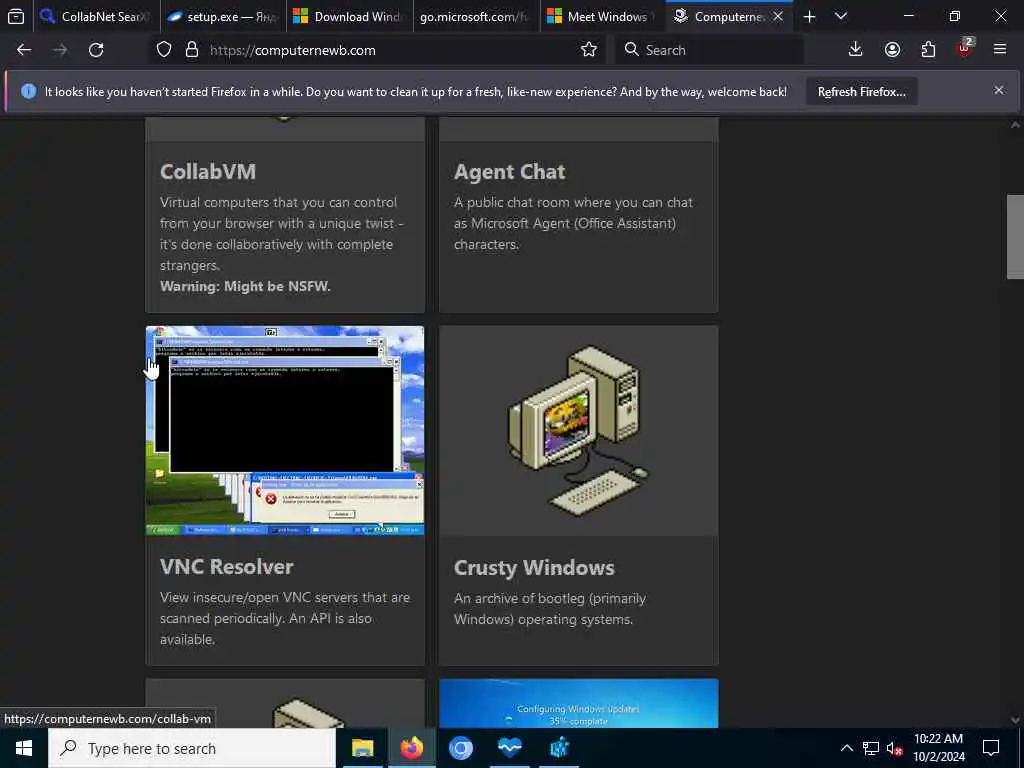Switch to the setup.exe Yandex tab
Image resolution: width=1024 pixels, height=768 pixels.
pyautogui.click(x=222, y=16)
